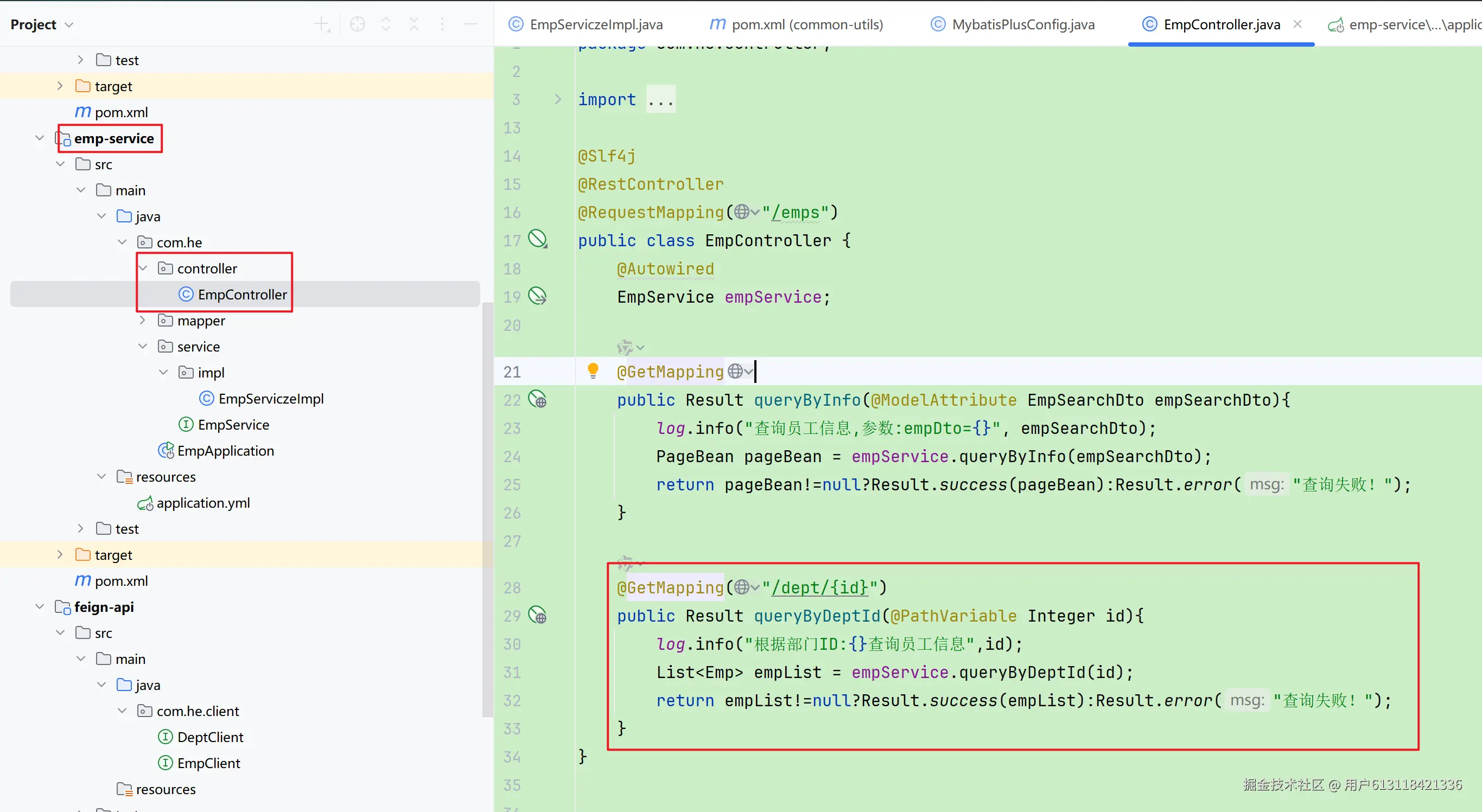Open the Project panel options (three dots)
1482x812 pixels.
pyautogui.click(x=442, y=24)
